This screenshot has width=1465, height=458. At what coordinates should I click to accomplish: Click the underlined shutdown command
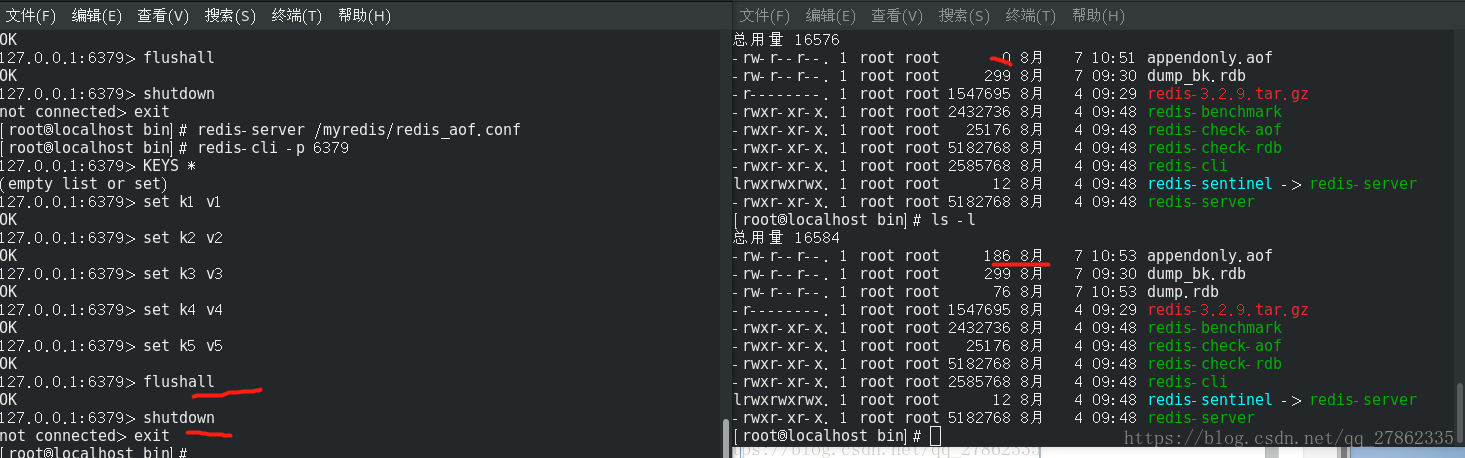point(179,418)
